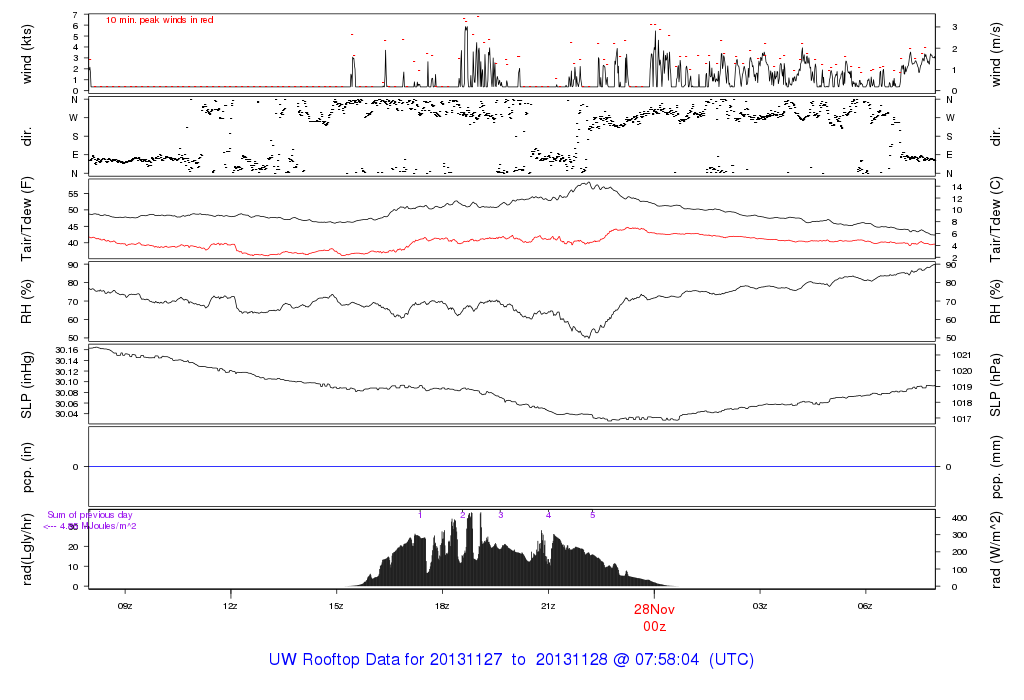Click the left 'dir.' axis label
Image resolution: width=1024 pixels, height=700 pixels.
pyautogui.click(x=27, y=137)
